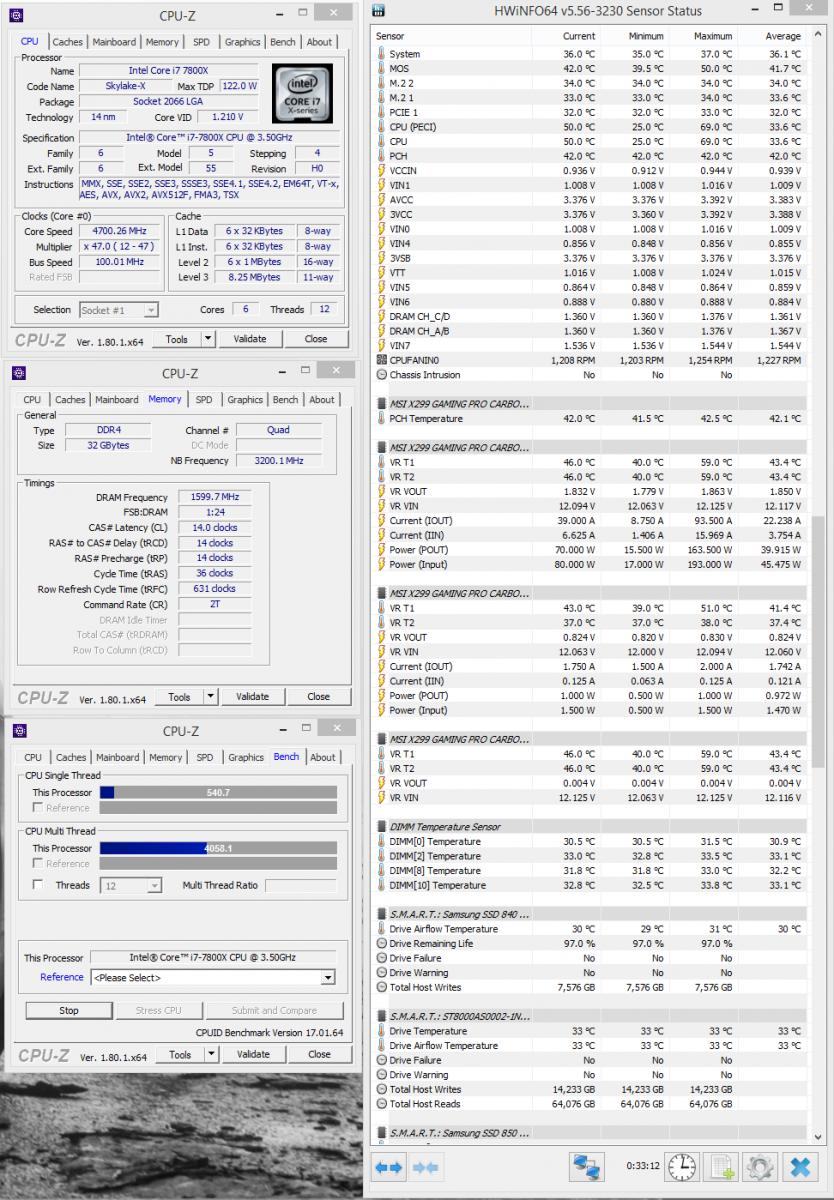The image size is (834, 1200).
Task: Click the HWiNFO scrollbar down arrow
Action: pos(819,1137)
